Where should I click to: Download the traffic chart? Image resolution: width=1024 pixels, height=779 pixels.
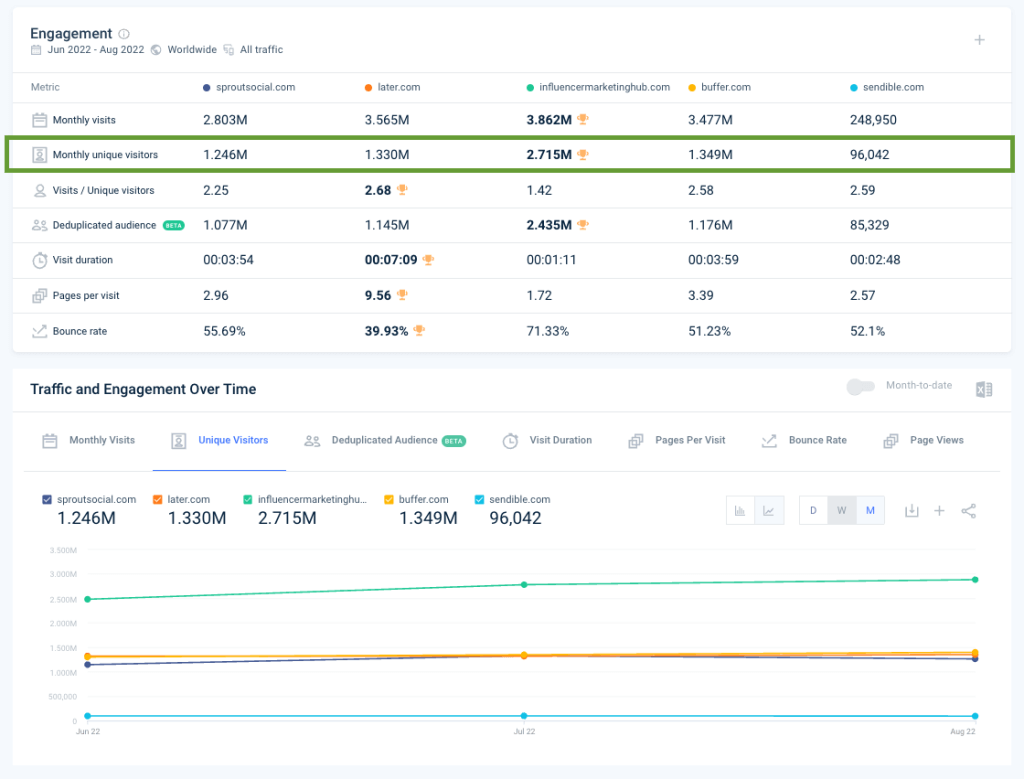click(x=911, y=510)
